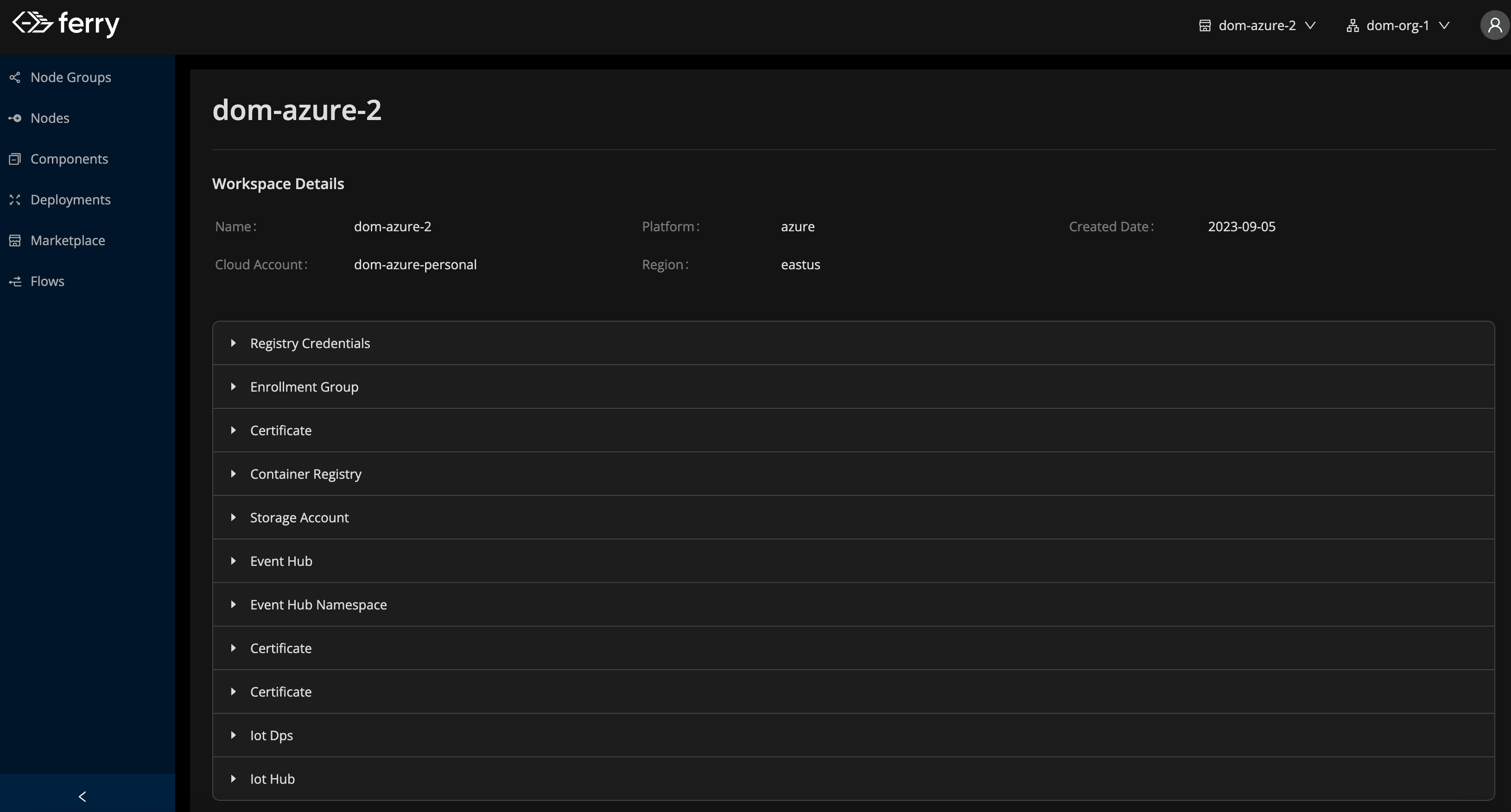Expand the Registry Credentials section arrow
The height and width of the screenshot is (812, 1511).
234,343
